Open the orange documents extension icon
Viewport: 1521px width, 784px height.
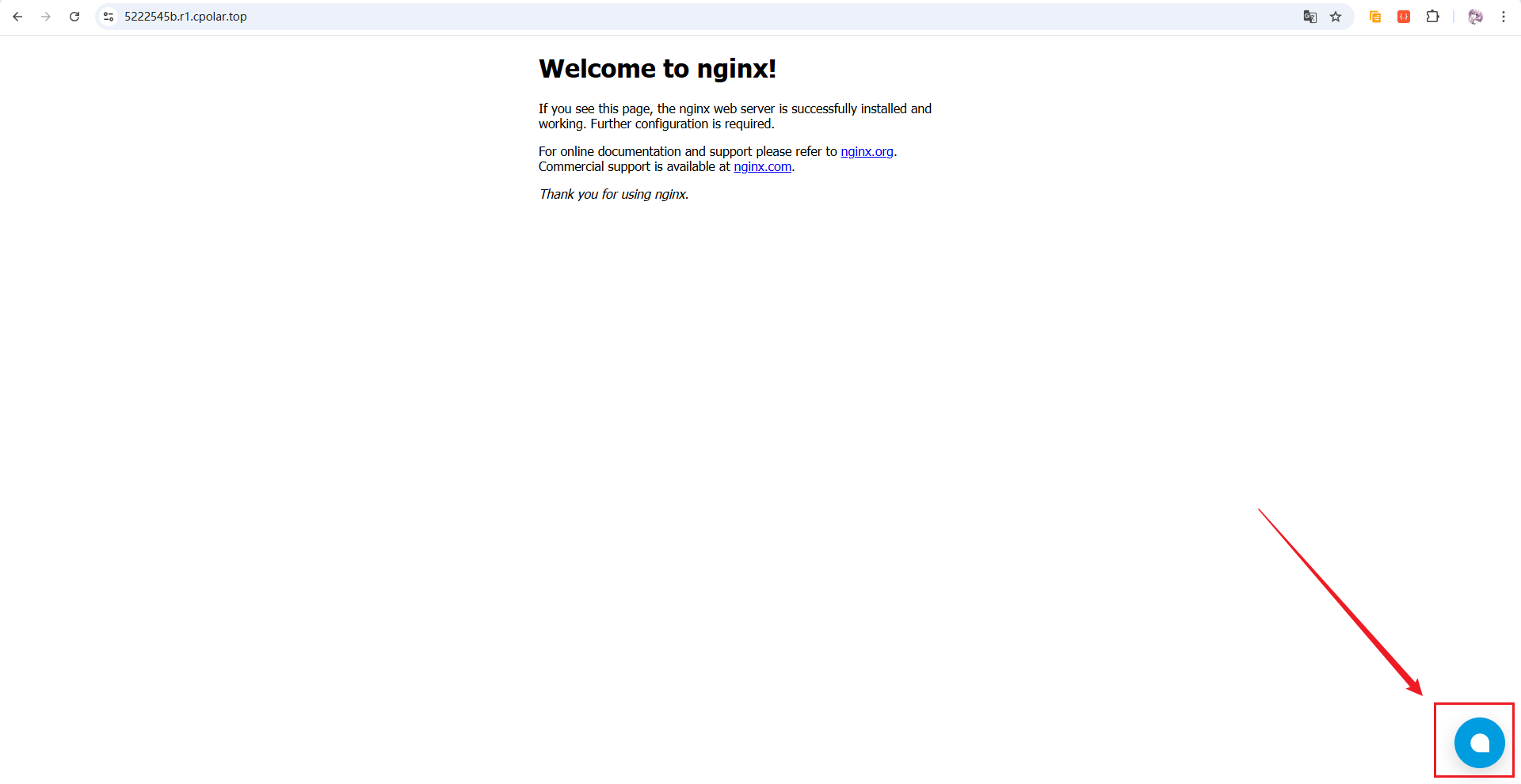1375,17
